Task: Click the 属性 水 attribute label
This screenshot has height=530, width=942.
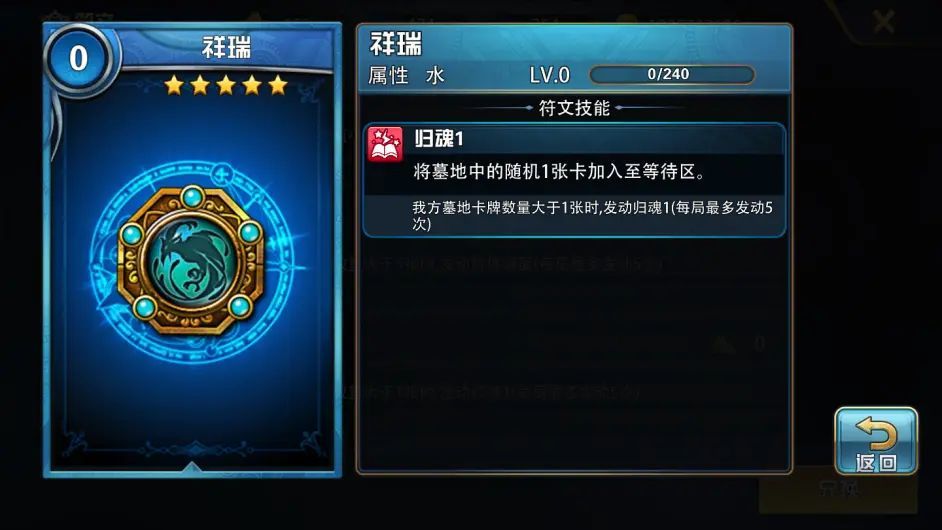Action: [x=407, y=76]
